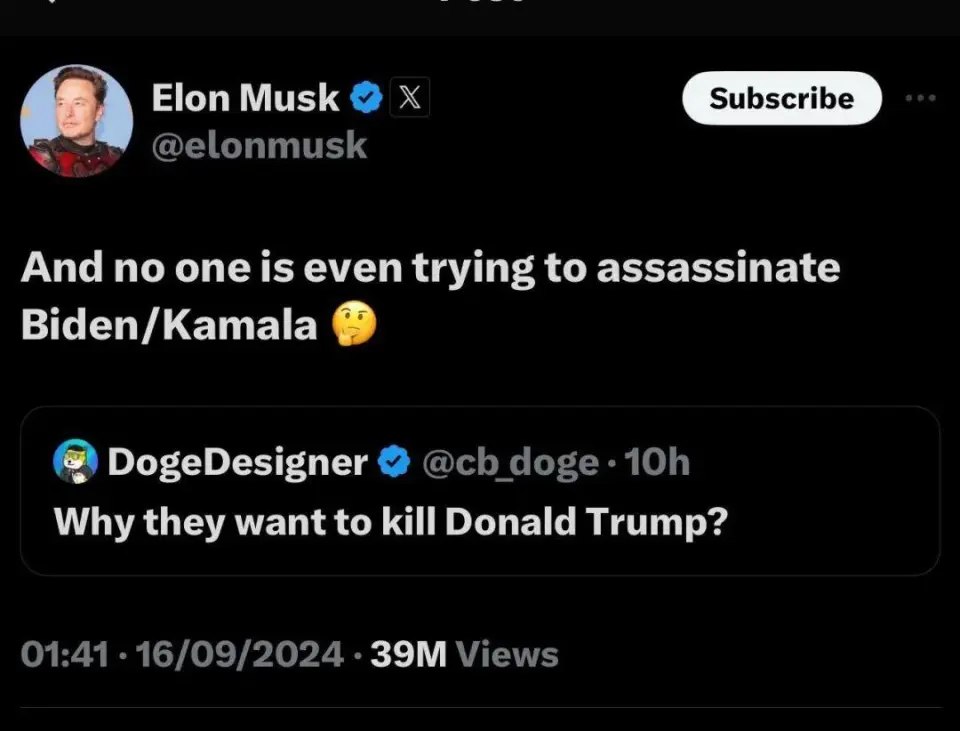Click the X affiliation badge icon
The height and width of the screenshot is (731, 960).
[x=409, y=98]
